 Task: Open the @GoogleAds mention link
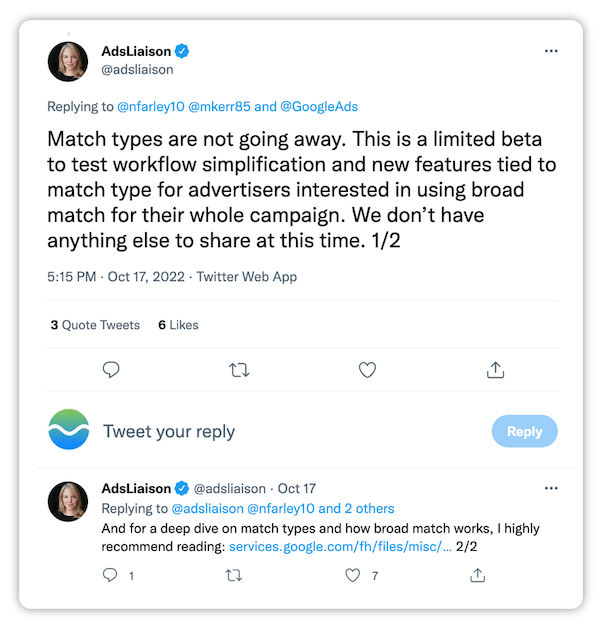319,106
